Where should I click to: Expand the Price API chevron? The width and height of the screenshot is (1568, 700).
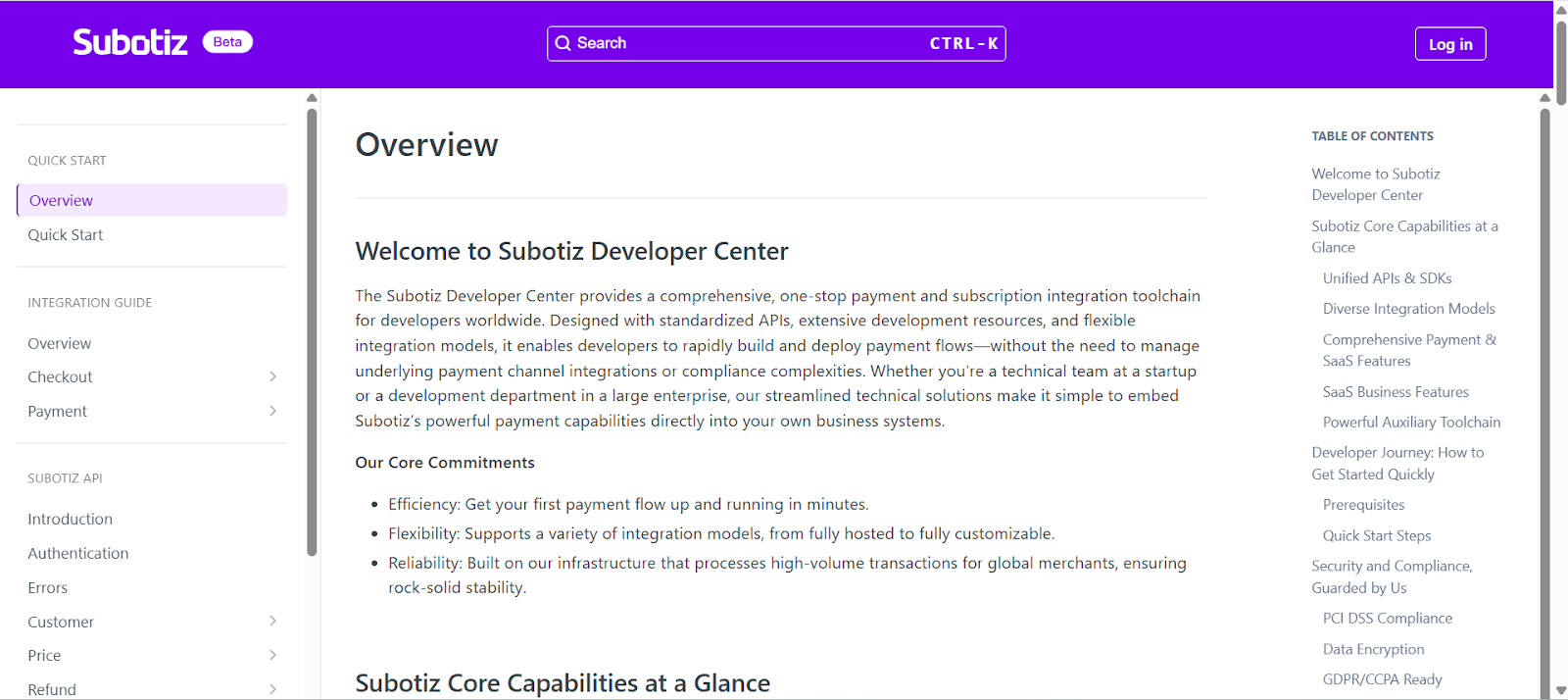(x=272, y=655)
